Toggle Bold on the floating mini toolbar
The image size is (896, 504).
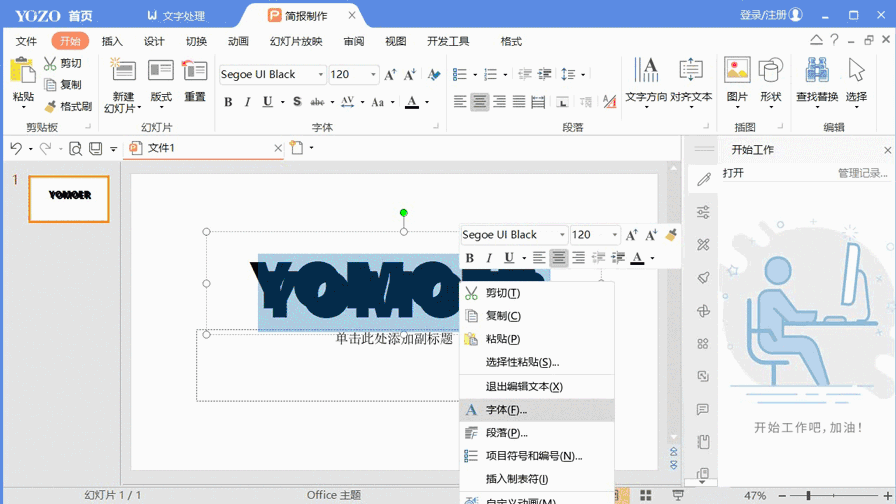point(470,258)
